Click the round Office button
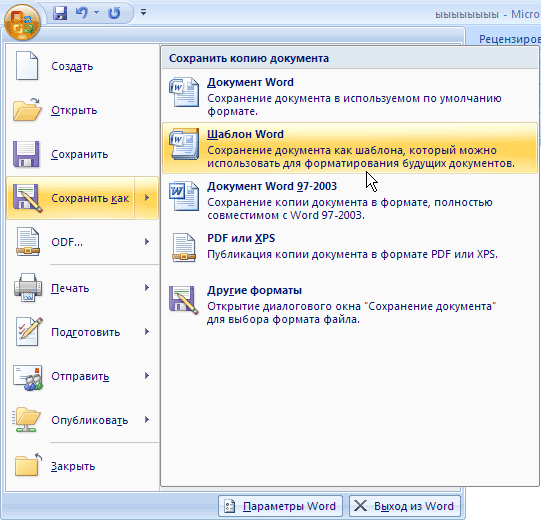This screenshot has width=541, height=525. point(22,22)
